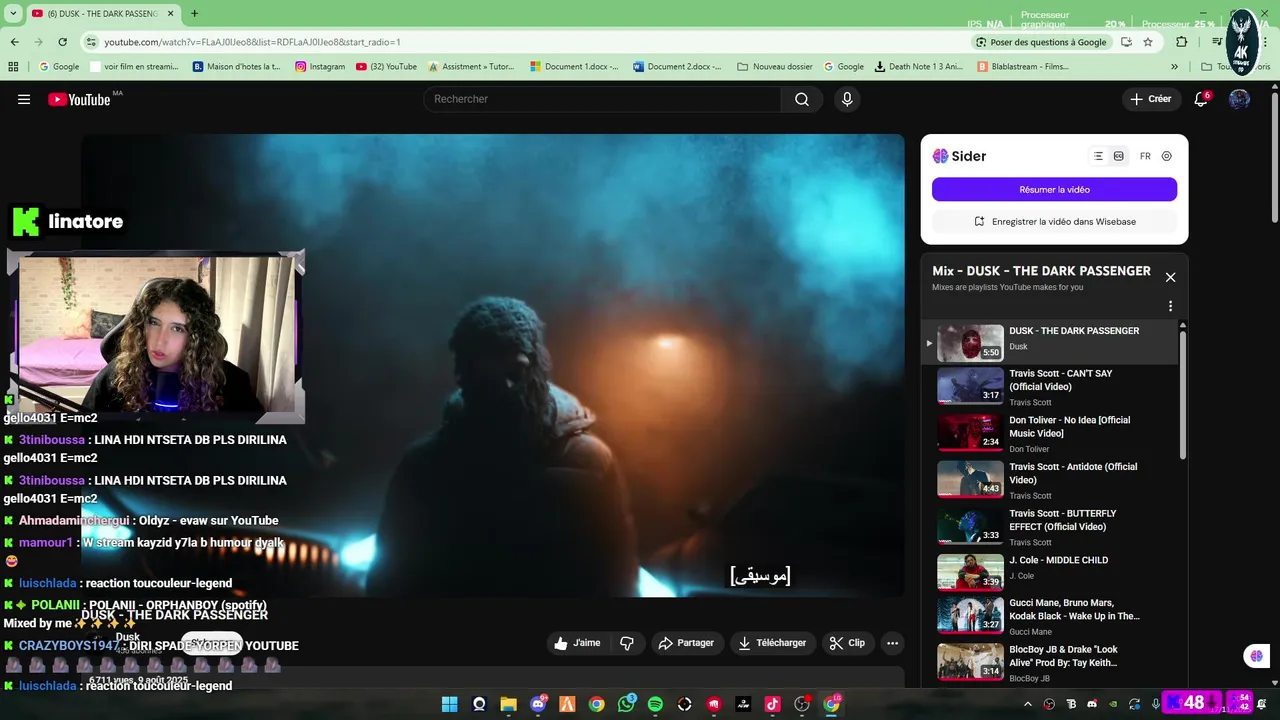Select BlocBoy JB & Drake Look Alive entry
The width and height of the screenshot is (1280, 720).
point(1050,666)
